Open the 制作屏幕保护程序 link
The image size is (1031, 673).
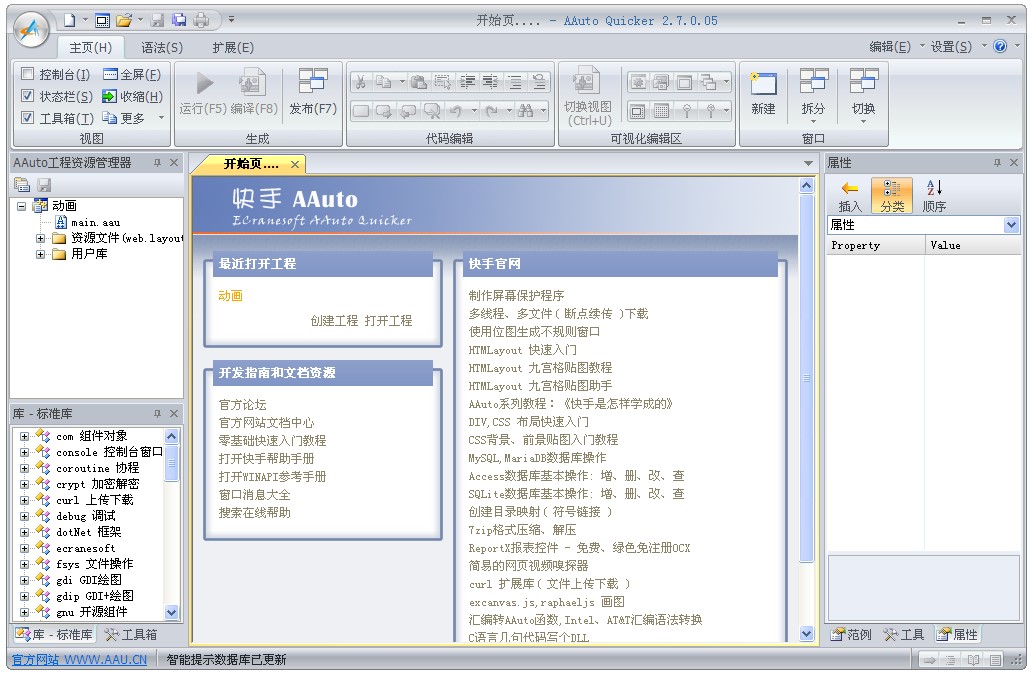click(516, 296)
